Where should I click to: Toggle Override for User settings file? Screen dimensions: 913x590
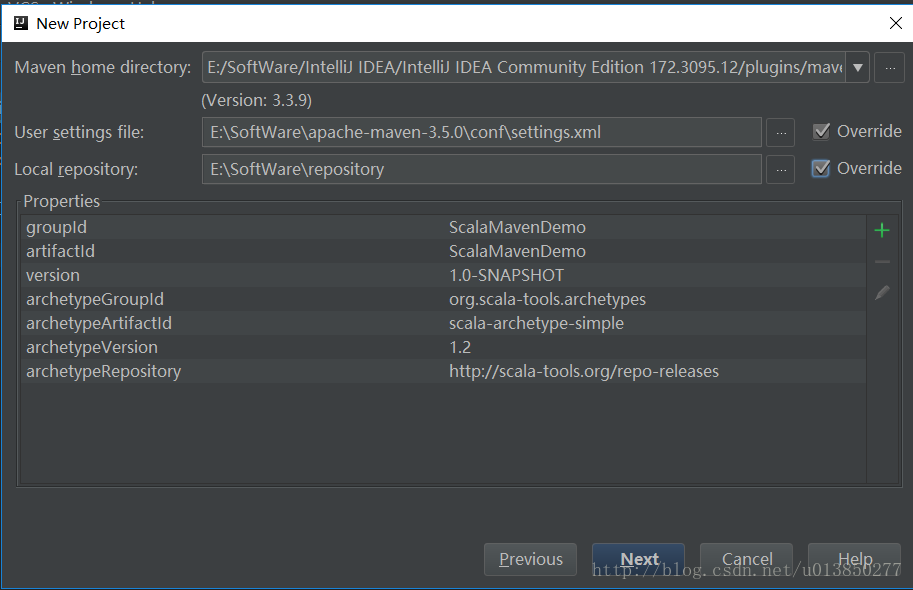[x=821, y=132]
